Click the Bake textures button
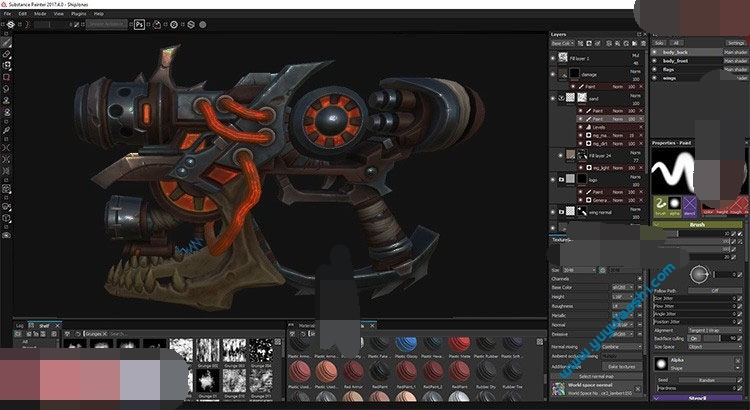 click(621, 366)
